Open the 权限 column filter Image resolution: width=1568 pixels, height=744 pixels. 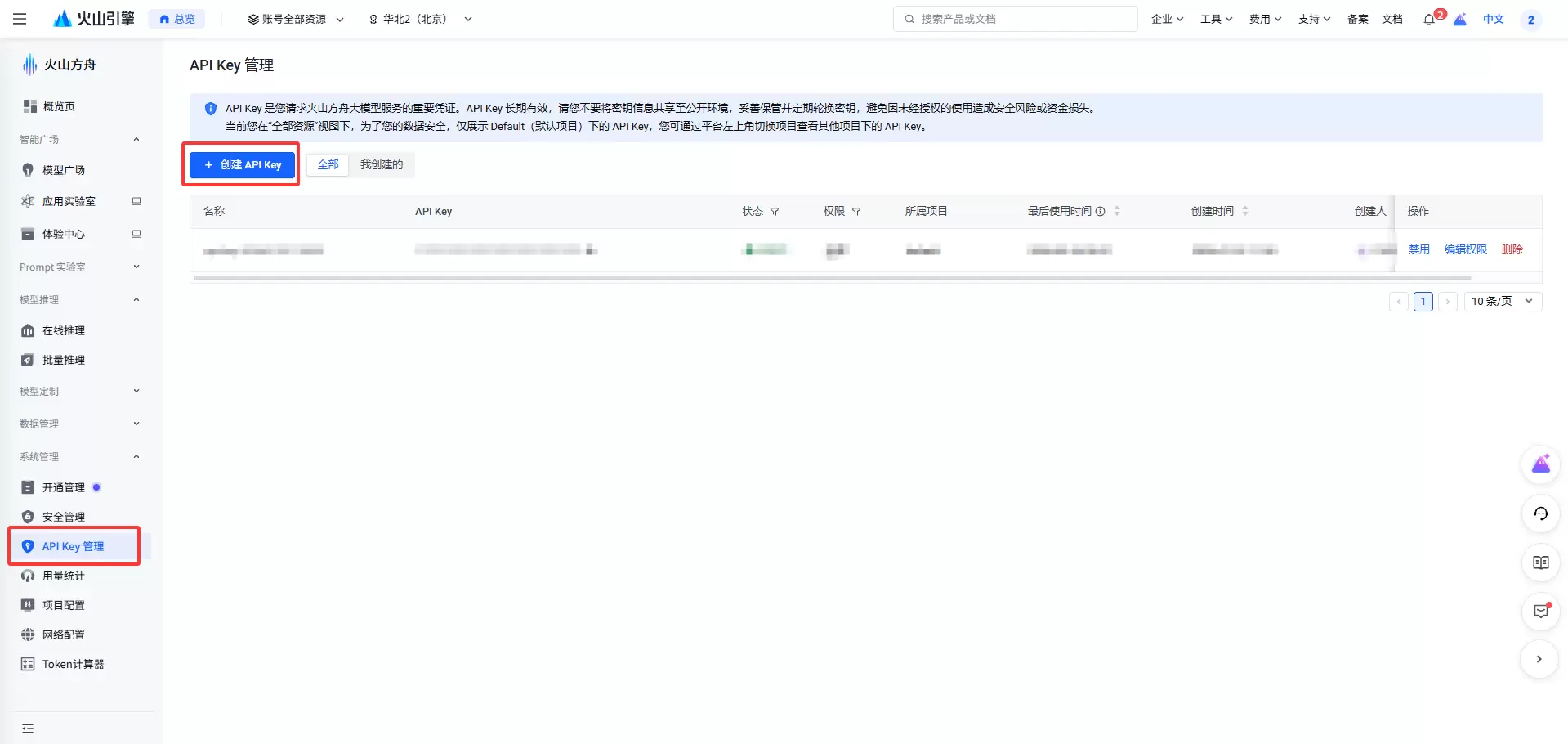click(x=855, y=211)
